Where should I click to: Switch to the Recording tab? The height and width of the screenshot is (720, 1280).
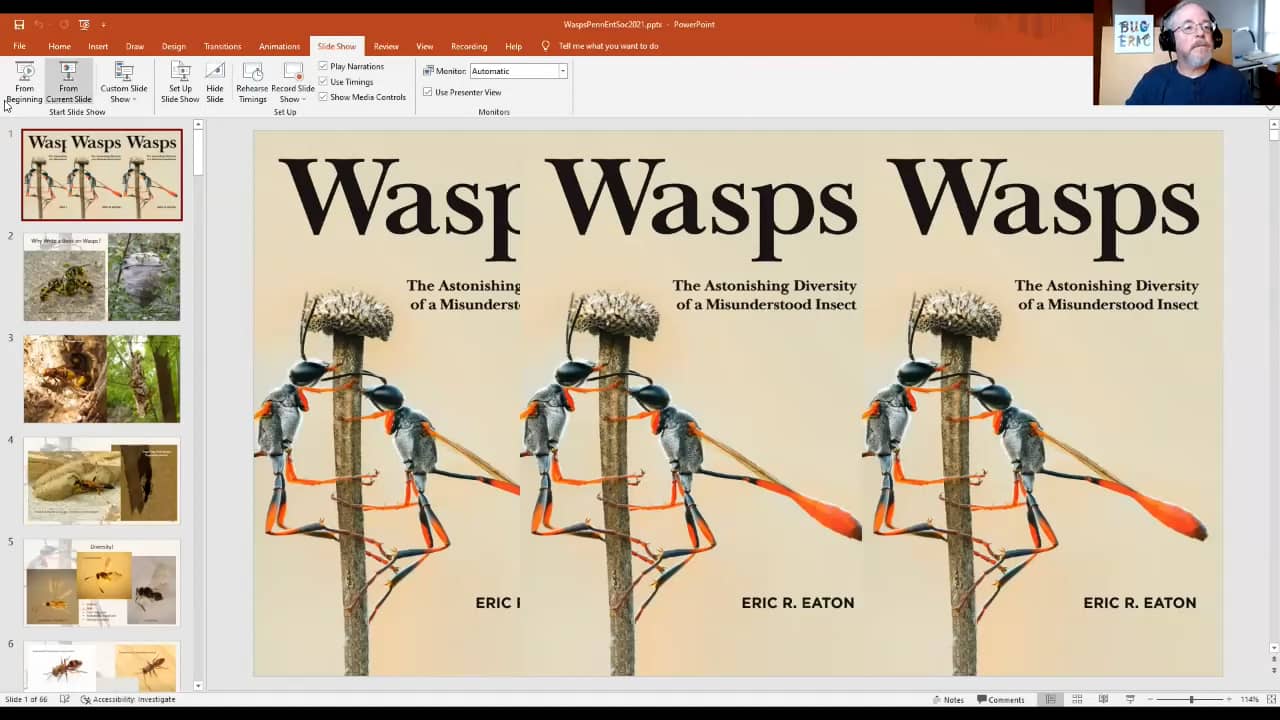(x=469, y=46)
